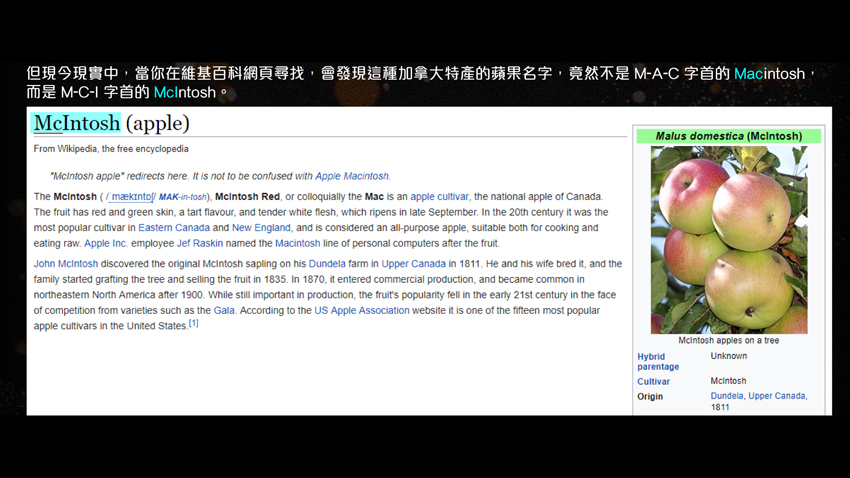Click the Malus domestica infobox header

pyautogui.click(x=729, y=136)
